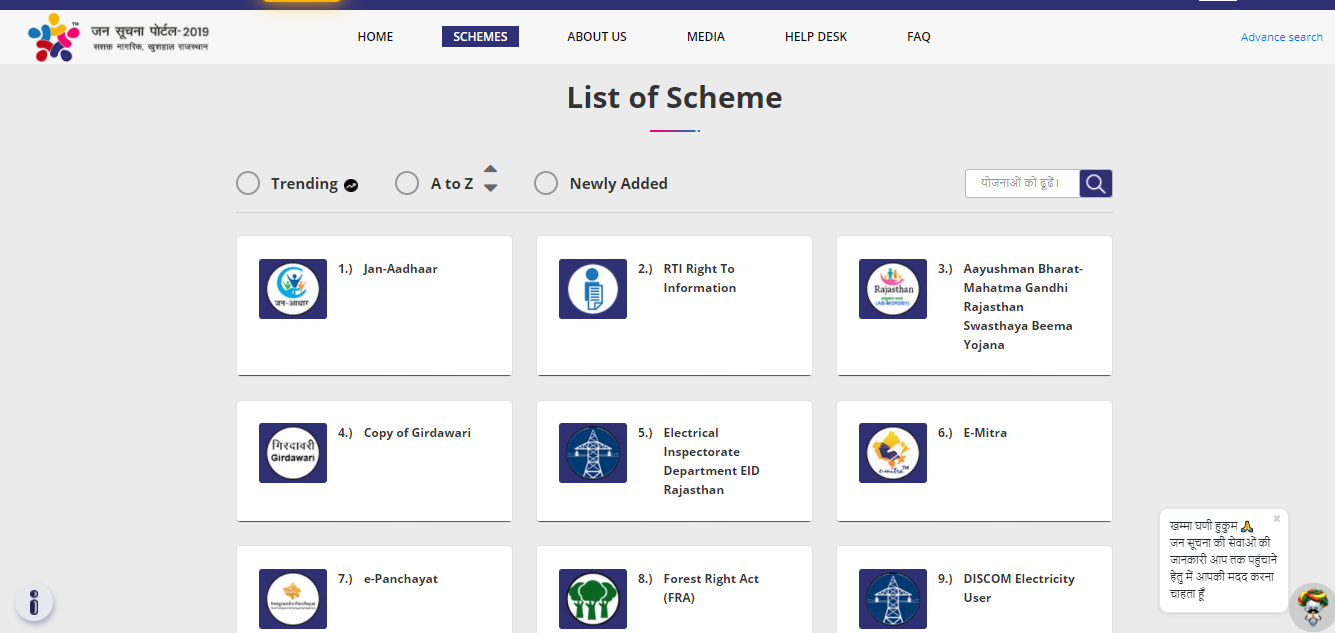1335x633 pixels.
Task: Select the Aayushman Bharat Rajasthan scheme icon
Action: pyautogui.click(x=892, y=289)
